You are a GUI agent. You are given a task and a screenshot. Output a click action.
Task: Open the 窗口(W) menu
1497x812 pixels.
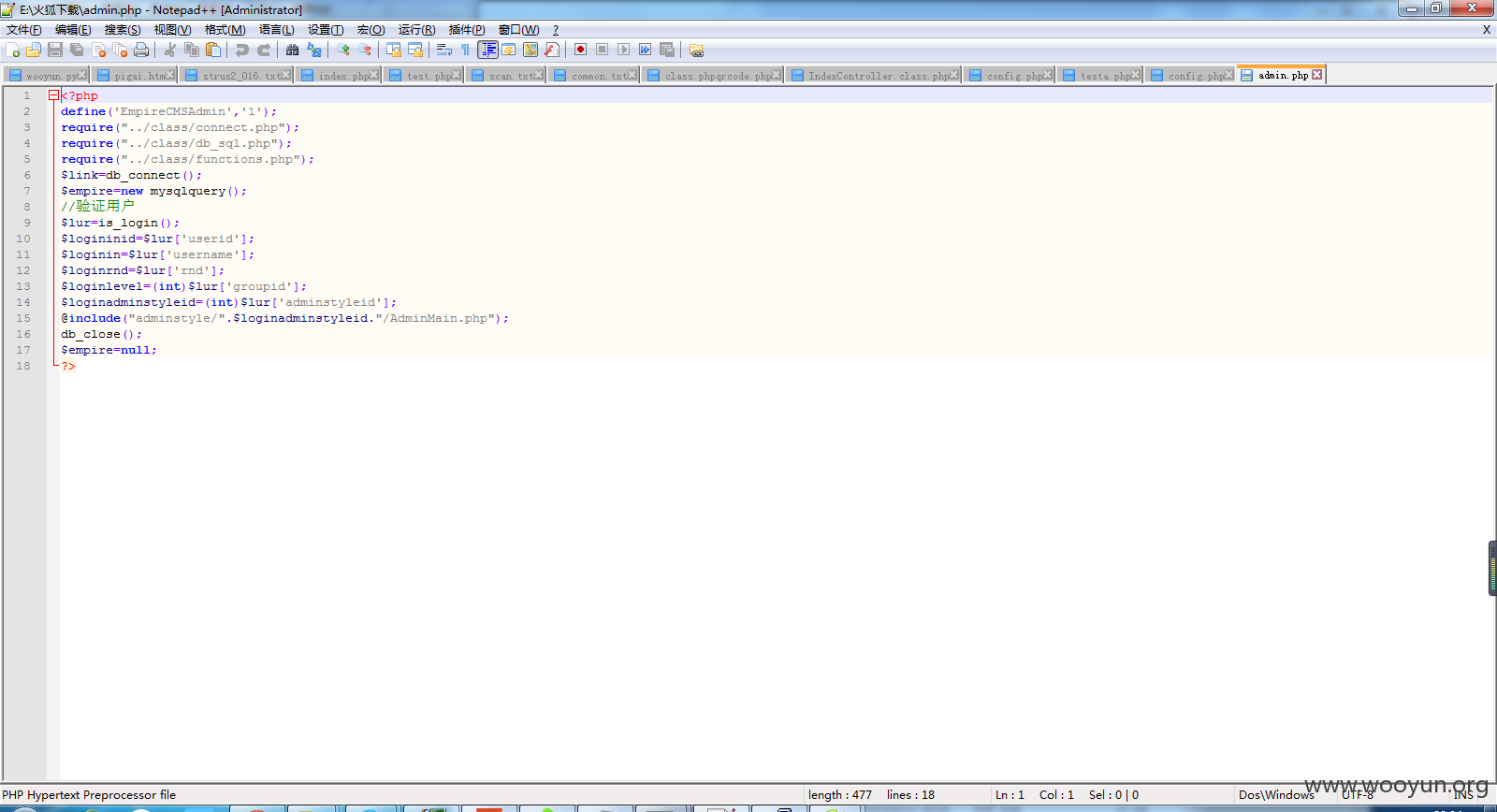coord(519,30)
